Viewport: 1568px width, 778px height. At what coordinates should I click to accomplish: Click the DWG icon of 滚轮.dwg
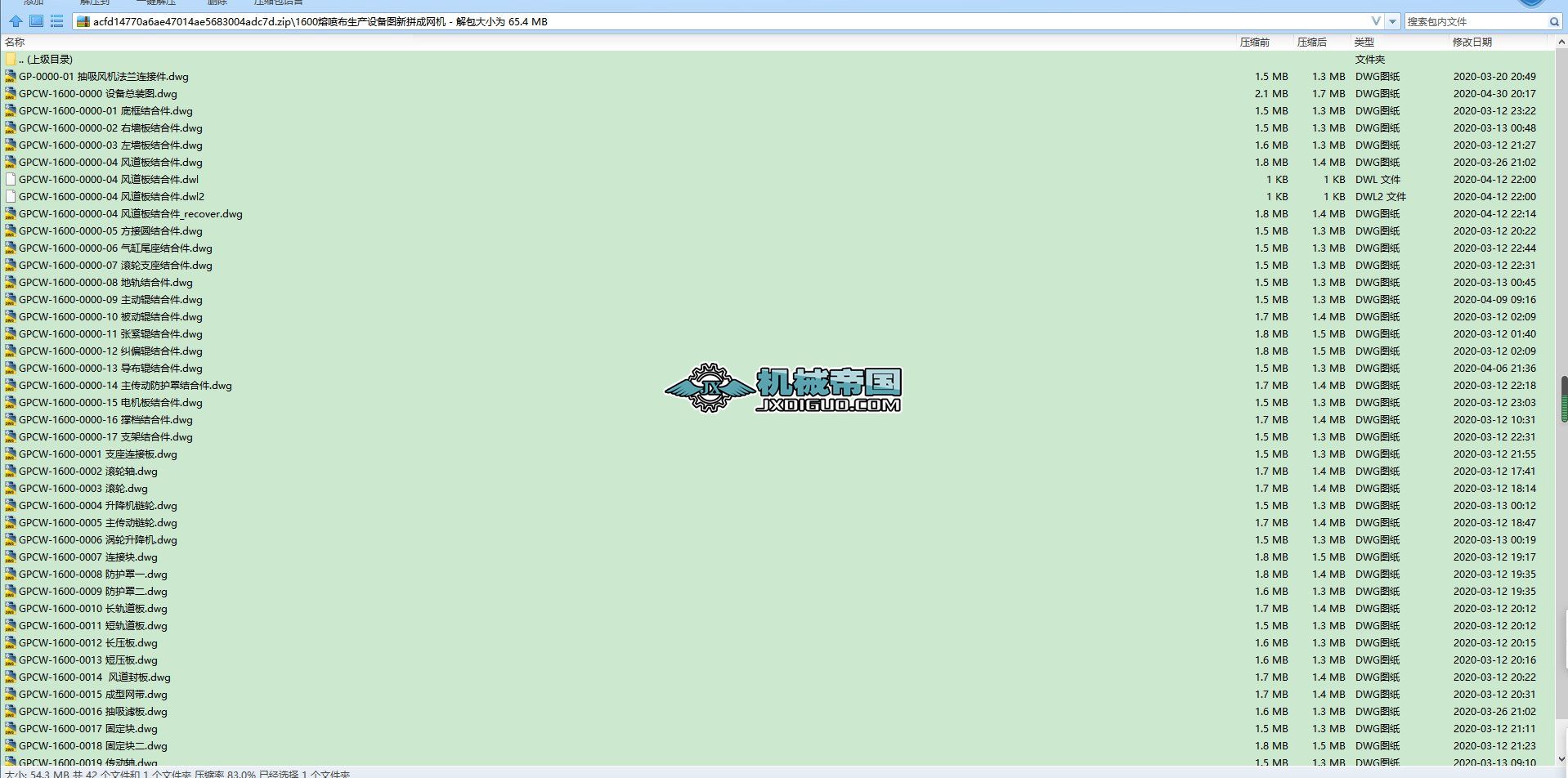(11, 489)
